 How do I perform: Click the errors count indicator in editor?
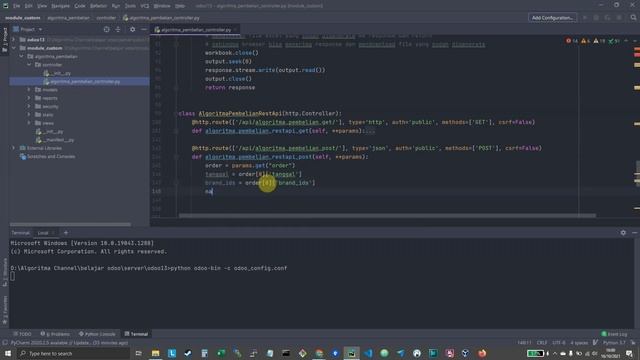tap(572, 41)
